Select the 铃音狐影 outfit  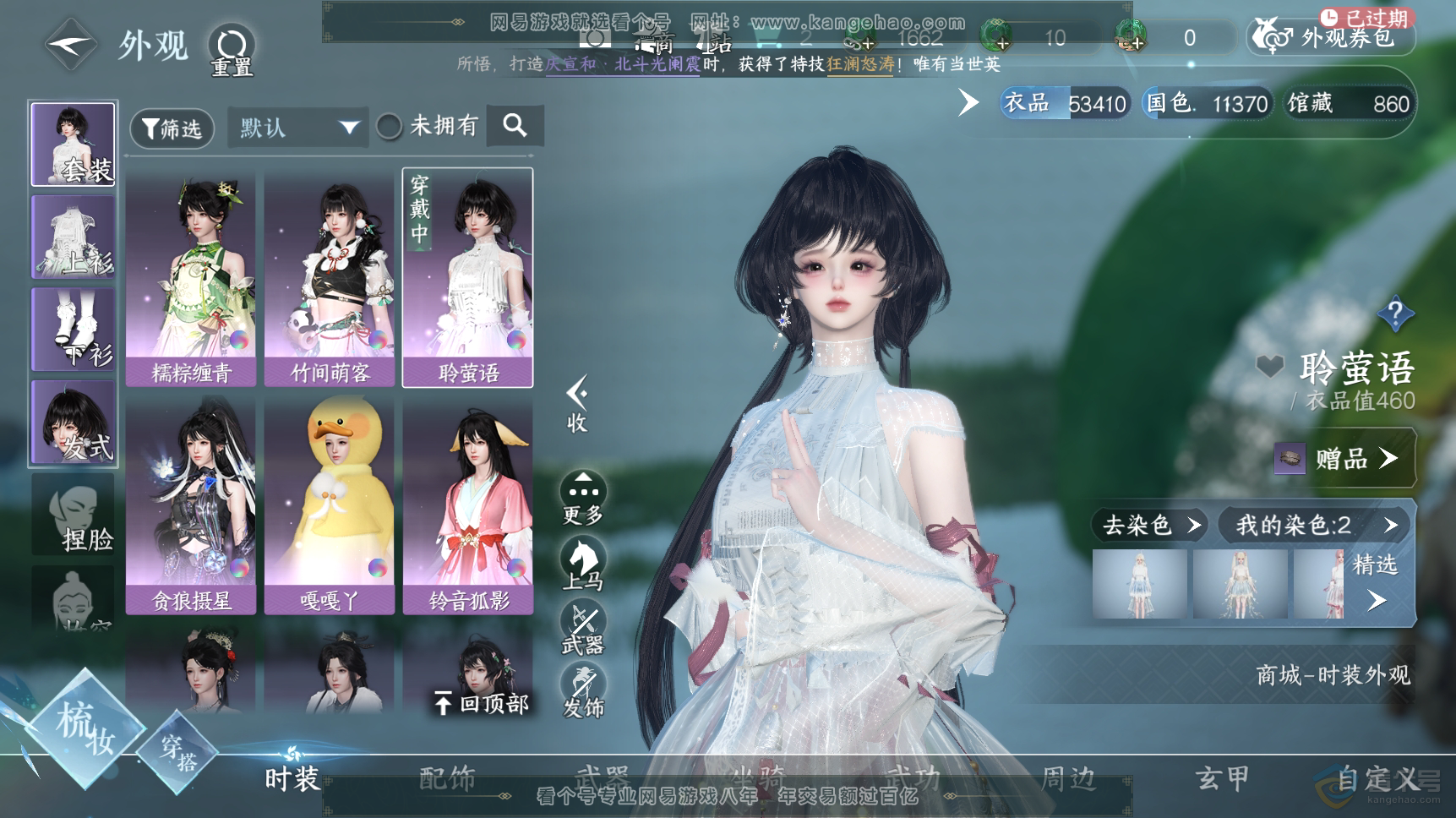tap(468, 506)
